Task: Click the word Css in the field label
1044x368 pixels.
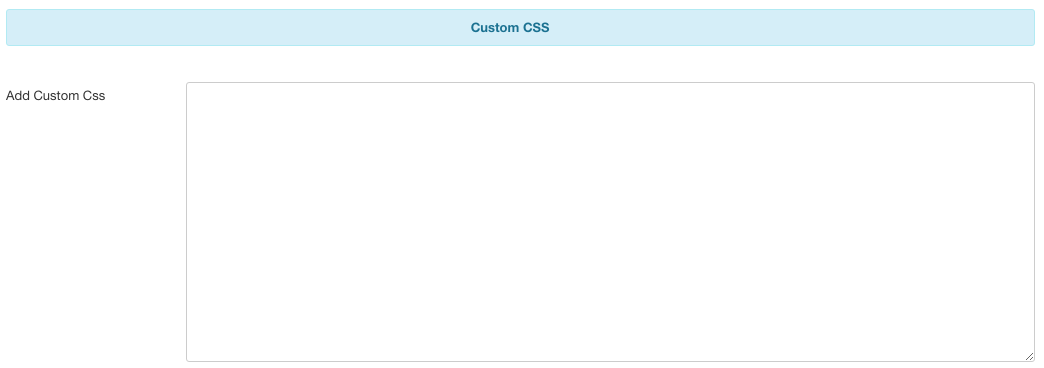Action: [94, 96]
